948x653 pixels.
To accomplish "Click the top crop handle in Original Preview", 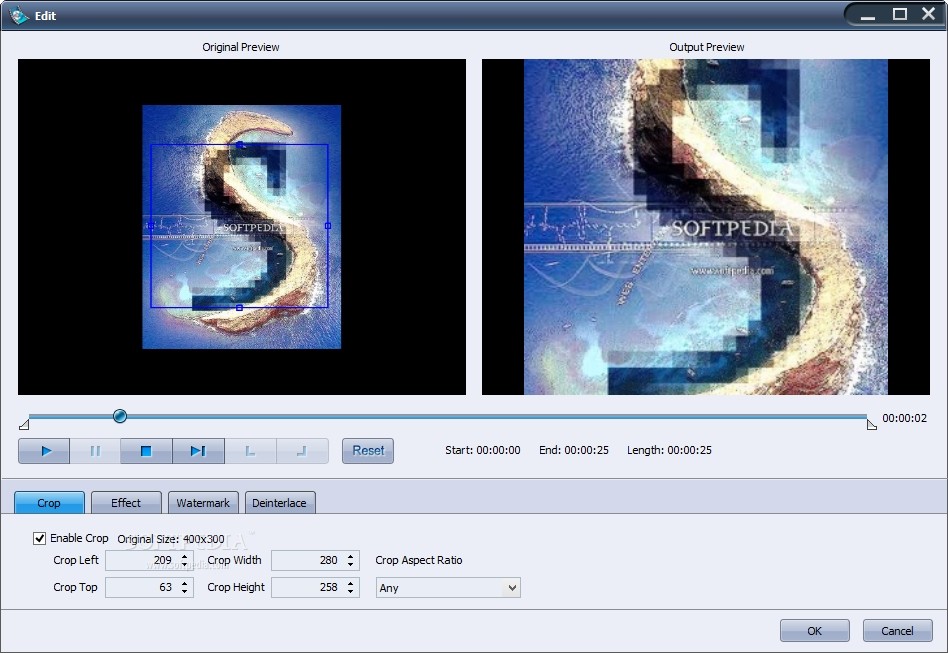I will 240,145.
